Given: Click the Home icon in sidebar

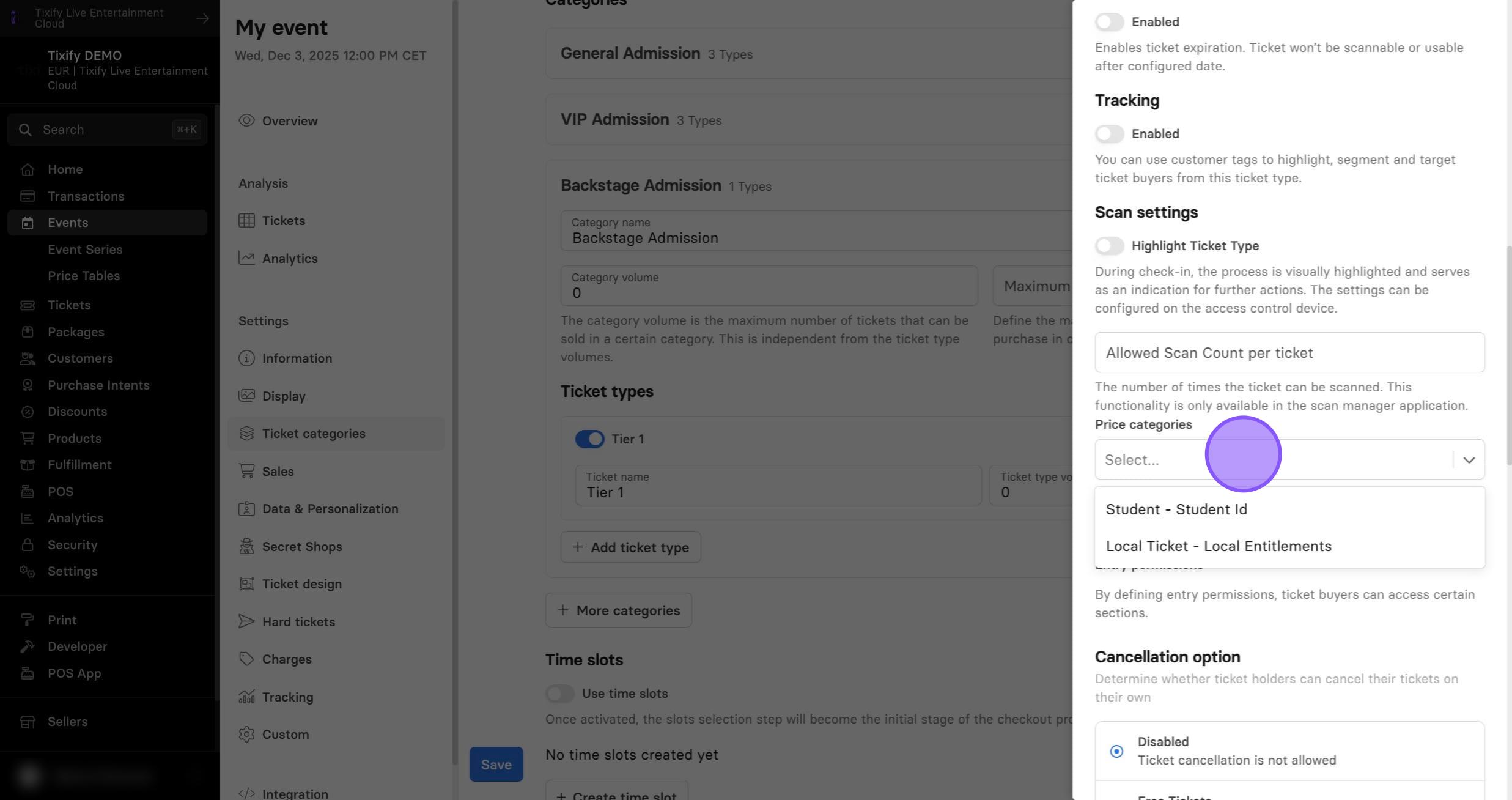Looking at the screenshot, I should point(27,169).
